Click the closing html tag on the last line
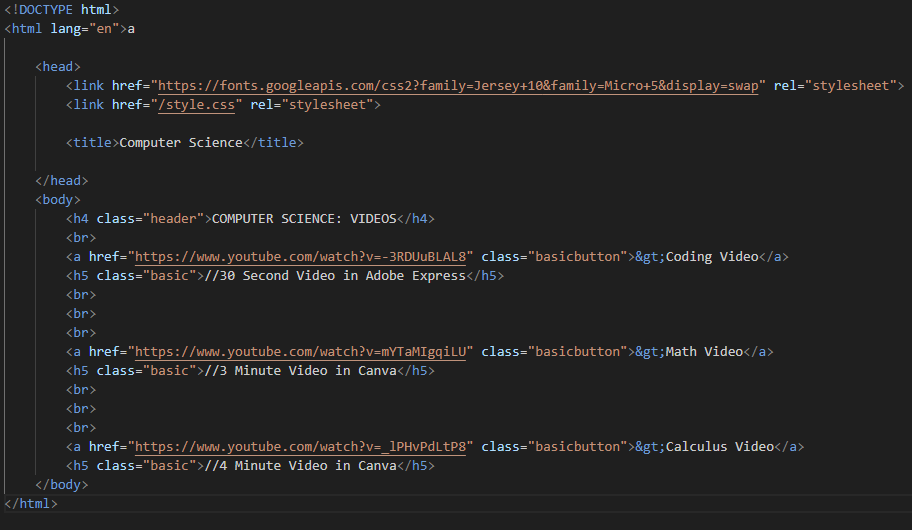This screenshot has height=530, width=912. (x=31, y=504)
